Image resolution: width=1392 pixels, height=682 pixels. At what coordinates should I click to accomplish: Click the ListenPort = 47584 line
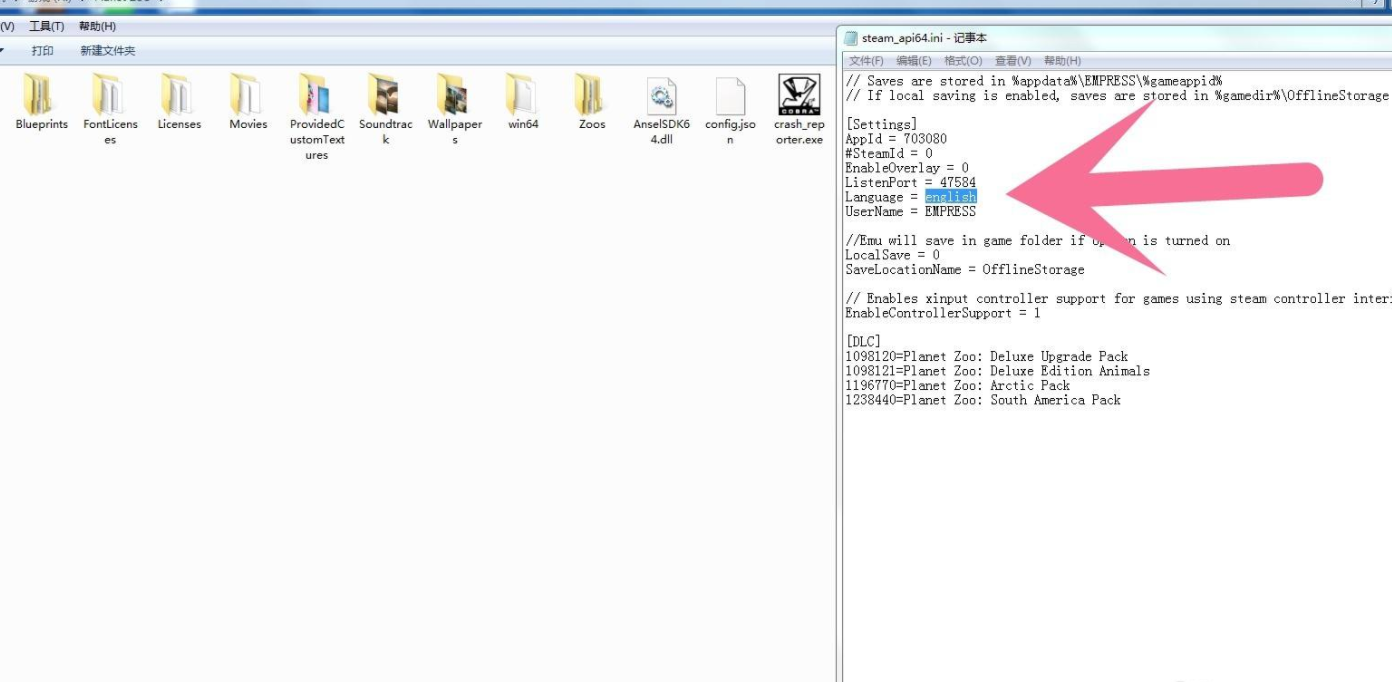[910, 182]
